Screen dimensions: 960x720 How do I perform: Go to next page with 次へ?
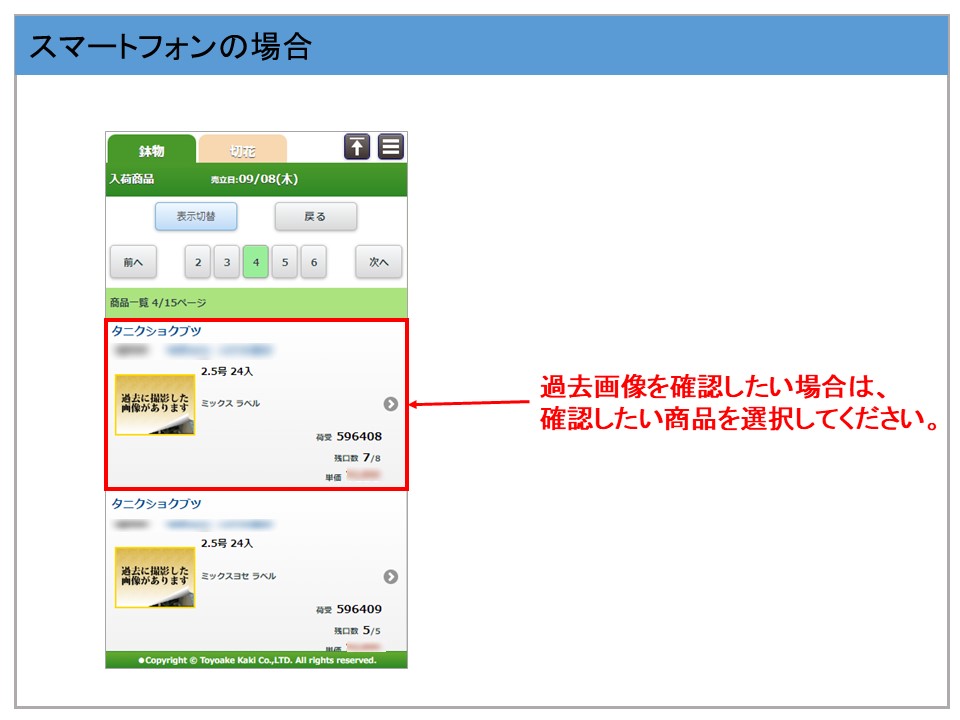(x=378, y=262)
